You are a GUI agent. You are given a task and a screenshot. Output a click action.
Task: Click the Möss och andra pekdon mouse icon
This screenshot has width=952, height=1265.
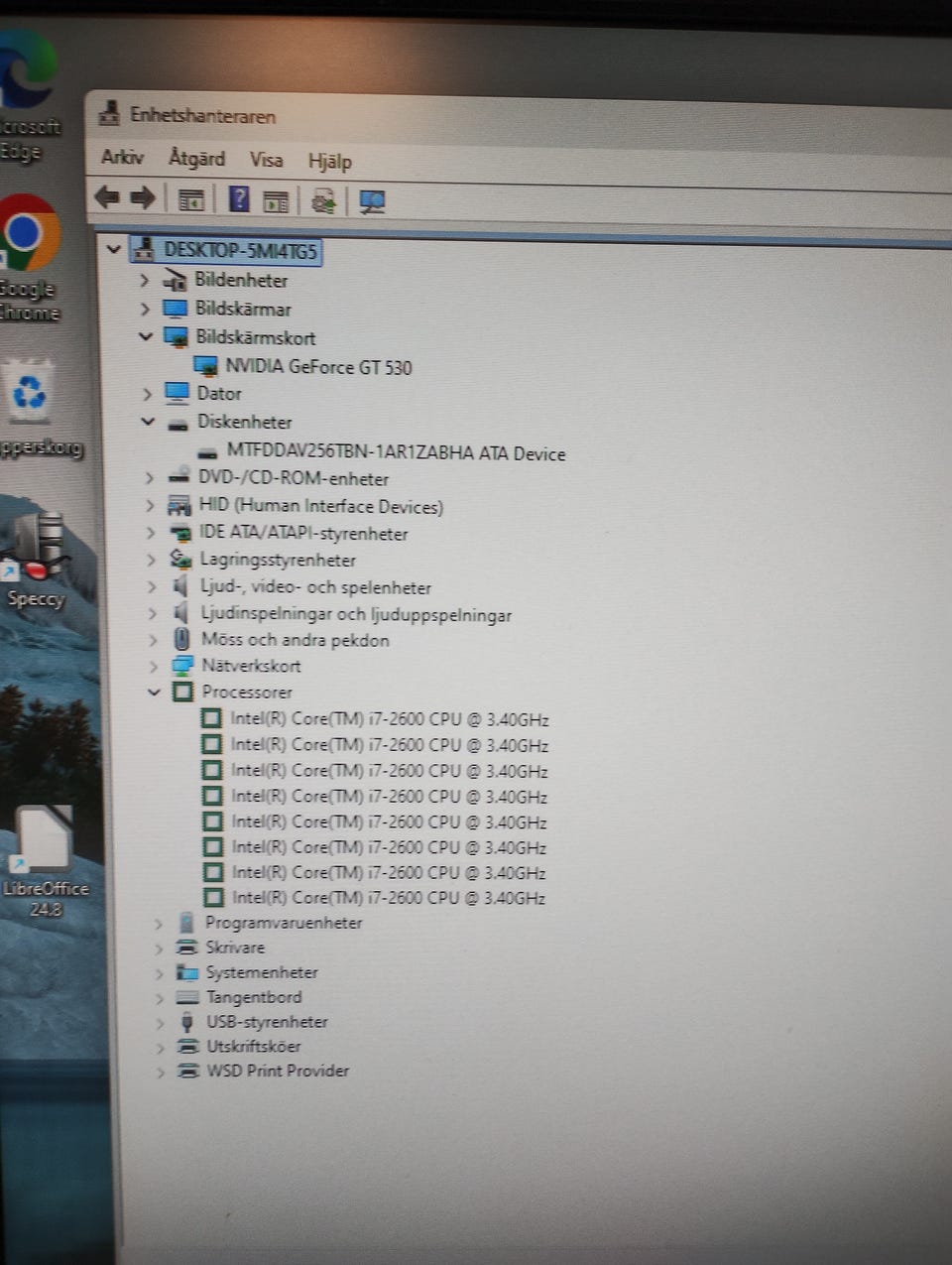coord(181,639)
